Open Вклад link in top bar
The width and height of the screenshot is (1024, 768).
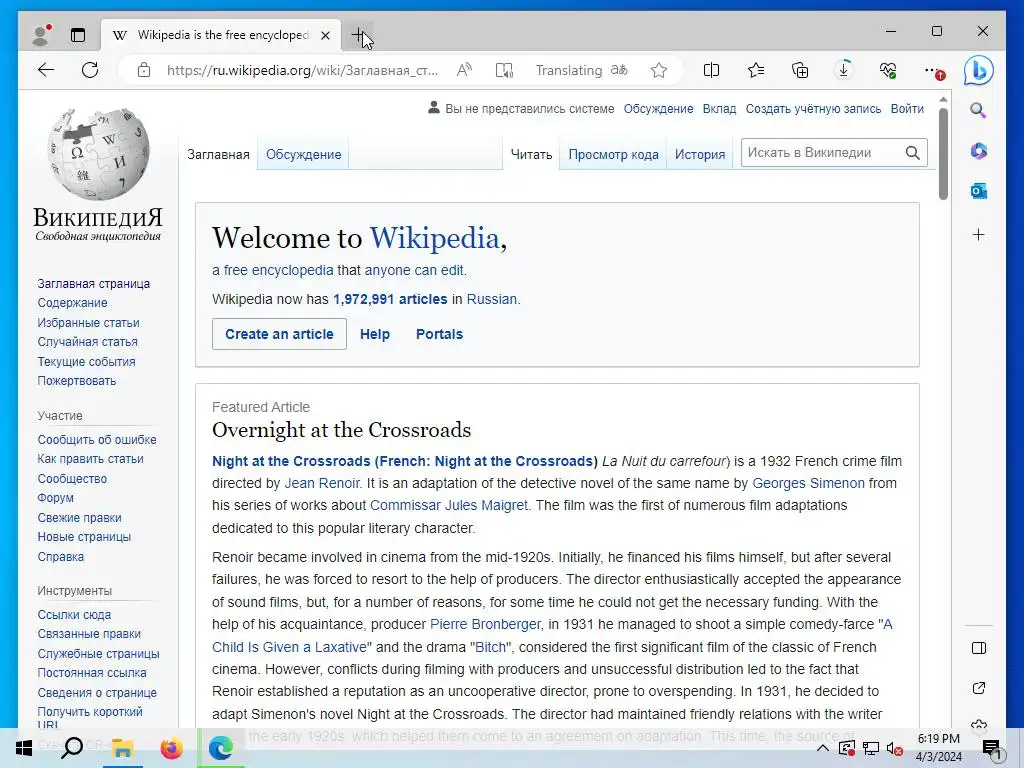719,109
